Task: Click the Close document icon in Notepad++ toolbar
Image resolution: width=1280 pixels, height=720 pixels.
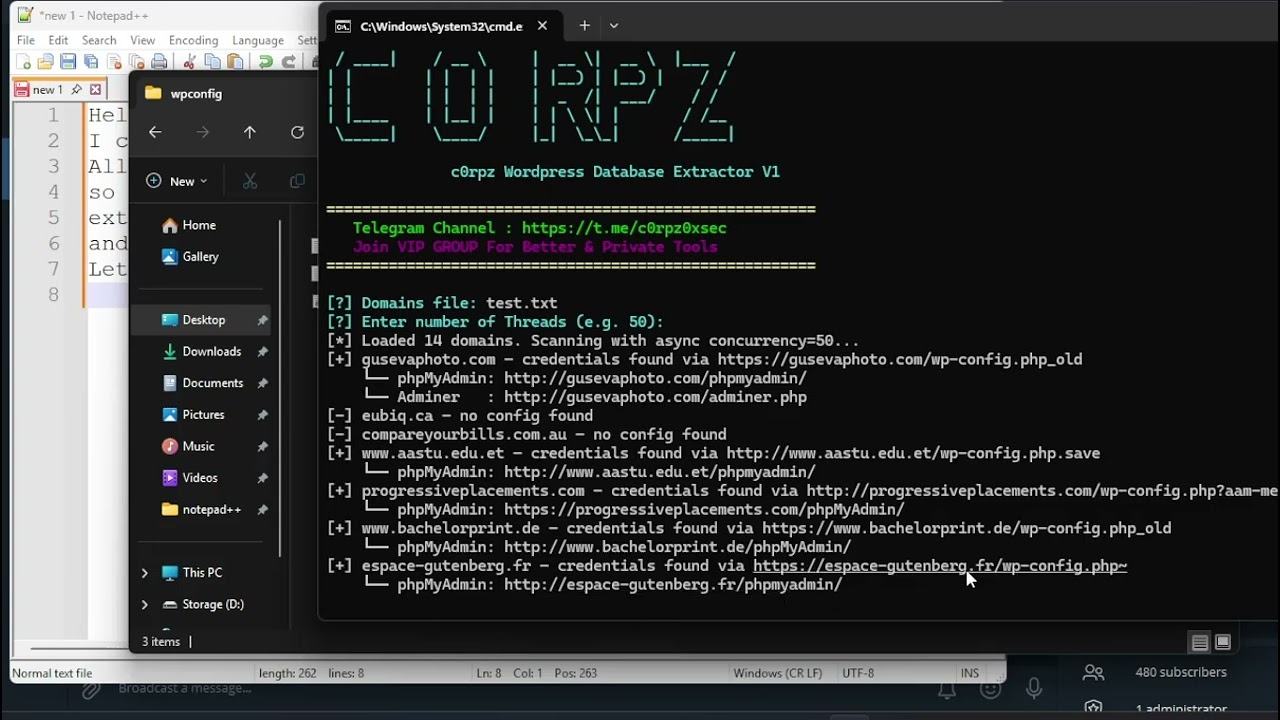Action: [114, 62]
